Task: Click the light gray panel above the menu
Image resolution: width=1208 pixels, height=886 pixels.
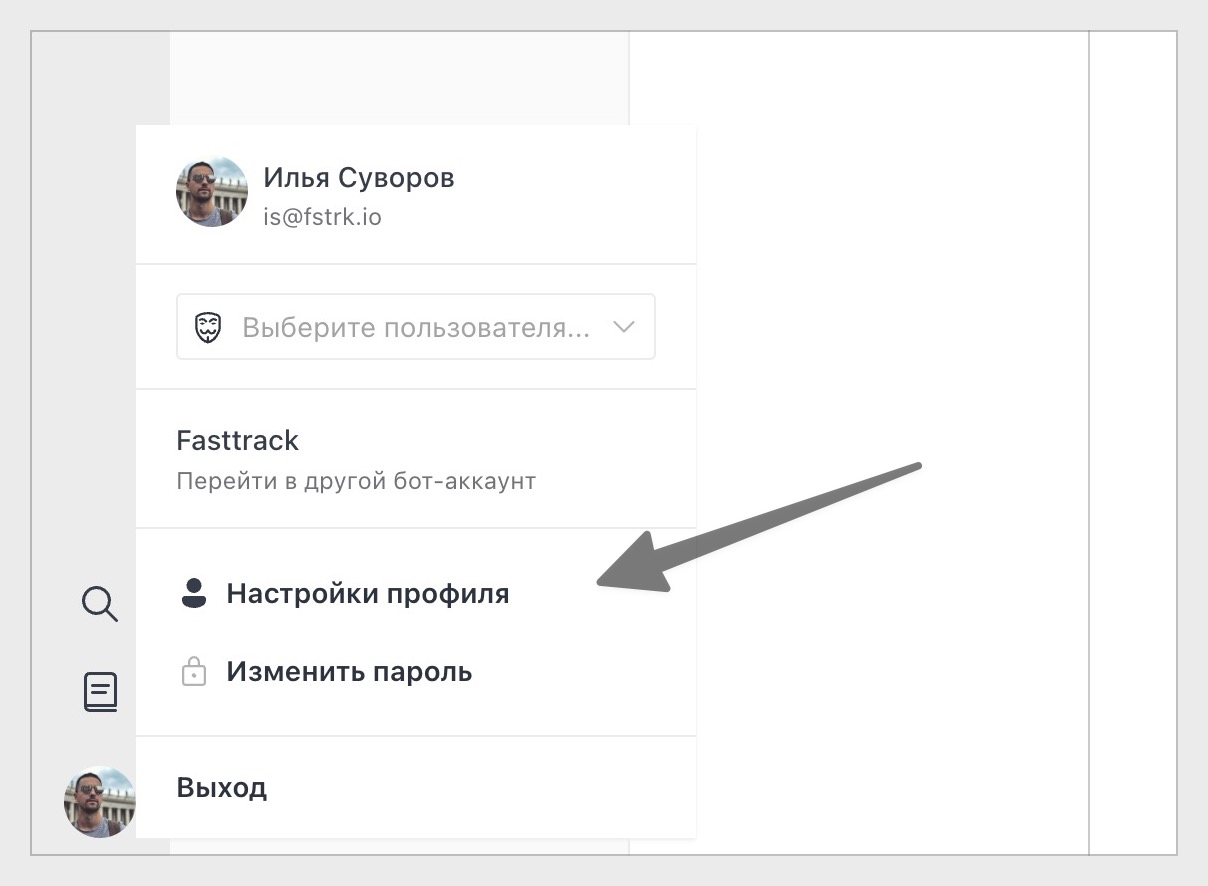Action: [400, 78]
